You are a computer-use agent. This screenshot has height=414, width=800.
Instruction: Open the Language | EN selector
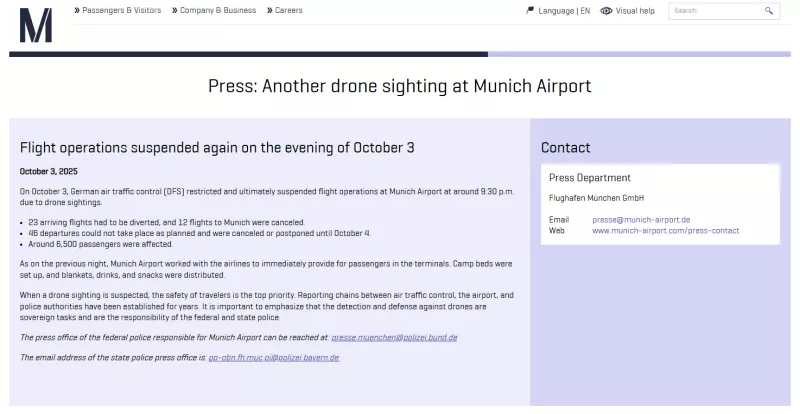click(x=564, y=11)
